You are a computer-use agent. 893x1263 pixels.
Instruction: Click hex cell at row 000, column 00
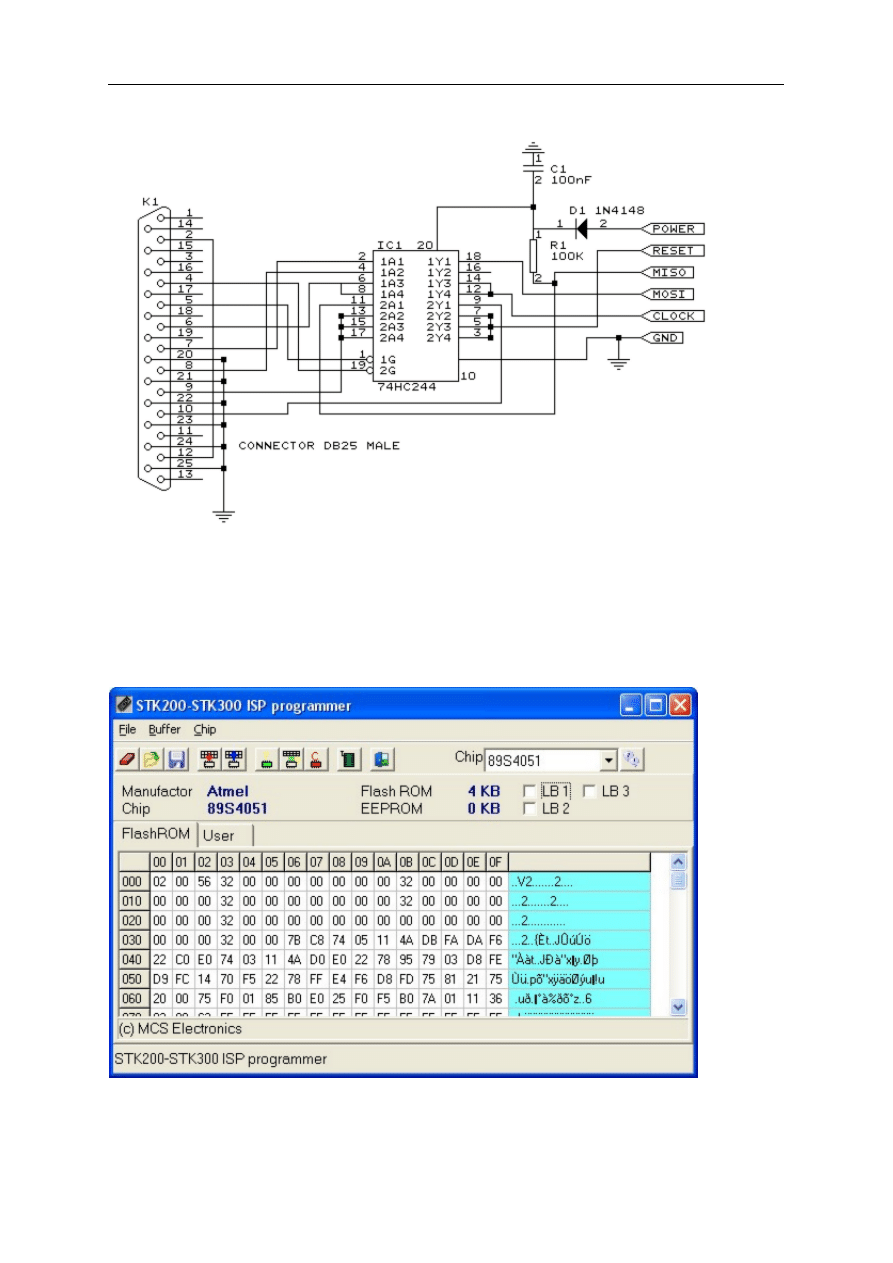(x=159, y=882)
